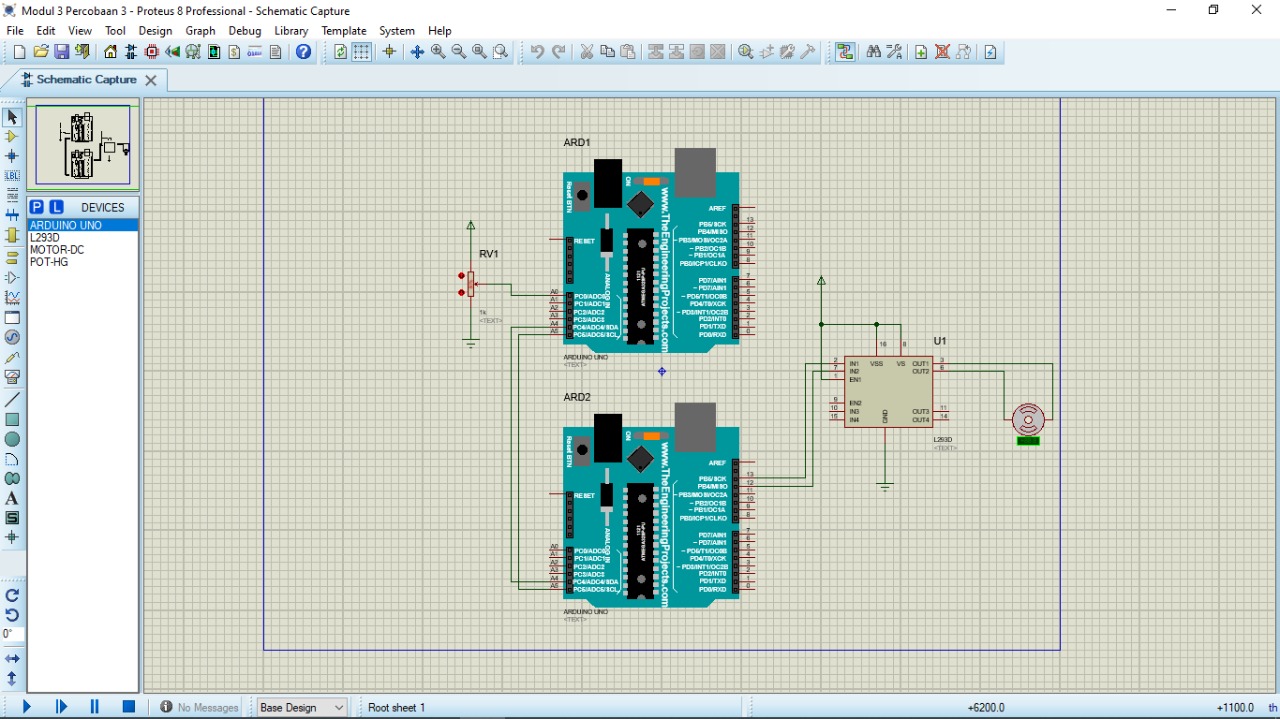1280x719 pixels.
Task: Click the Undo arrow icon
Action: (x=537, y=52)
